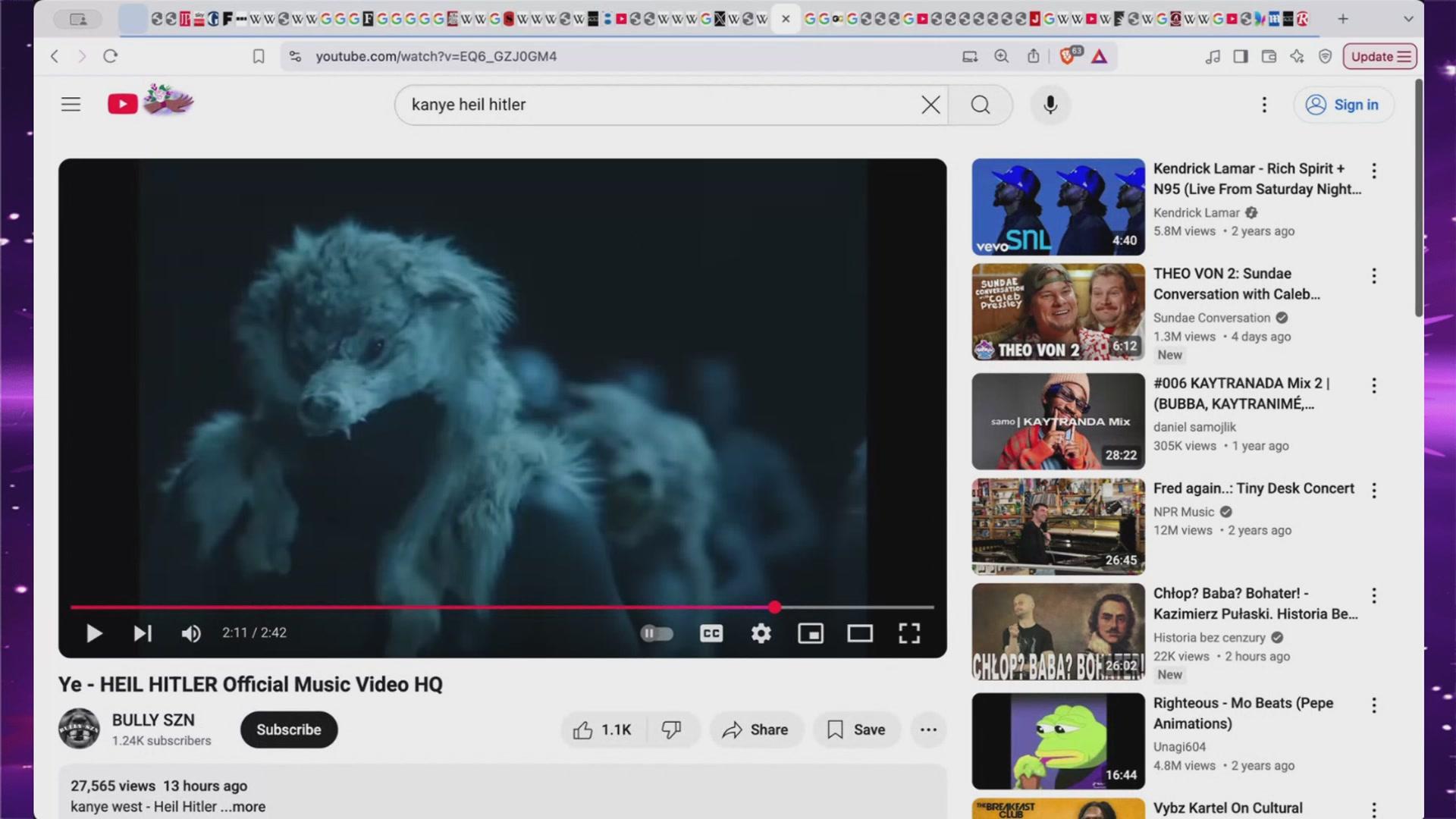Click the voice search microphone icon
This screenshot has height=819, width=1456.
(1050, 105)
